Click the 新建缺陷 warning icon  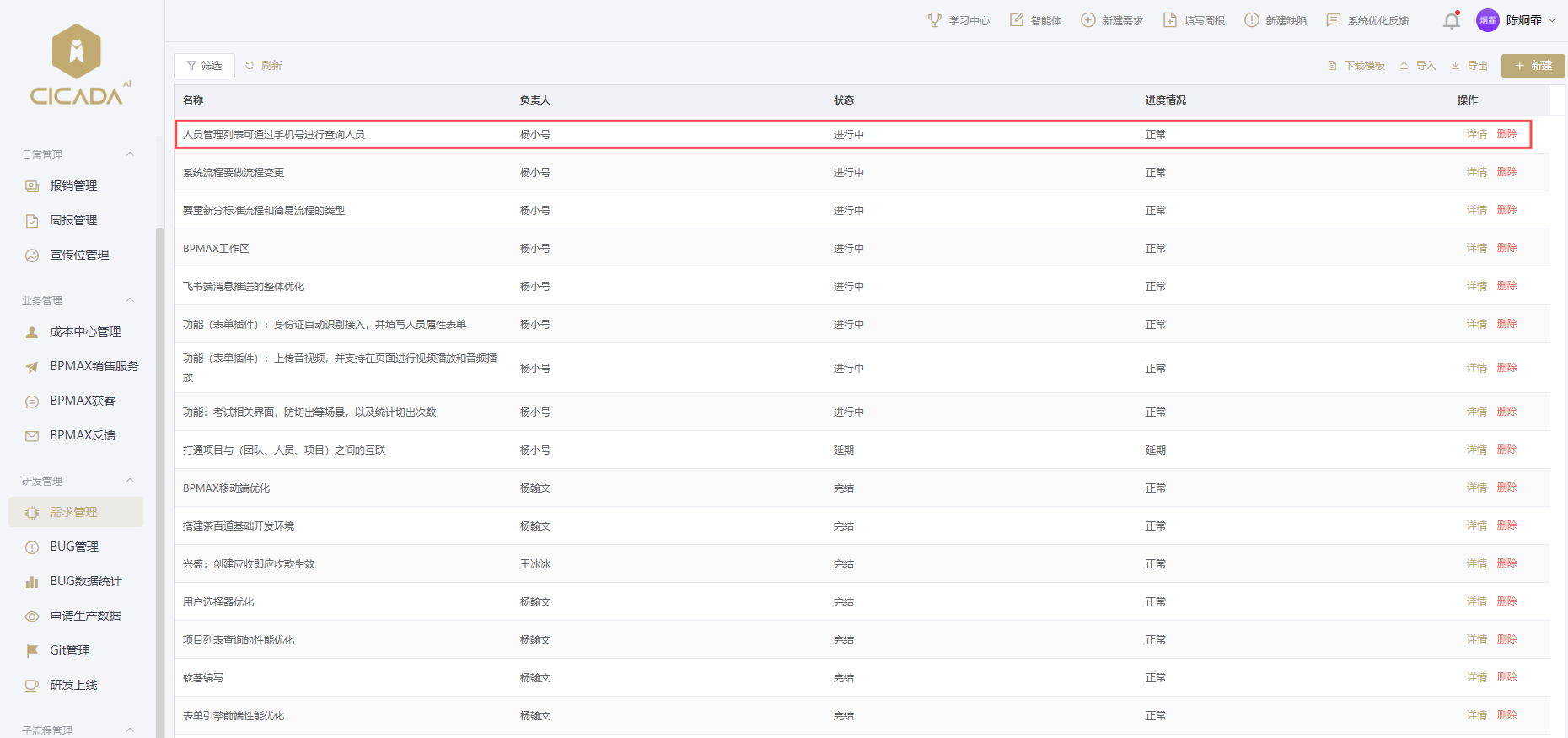1252,19
